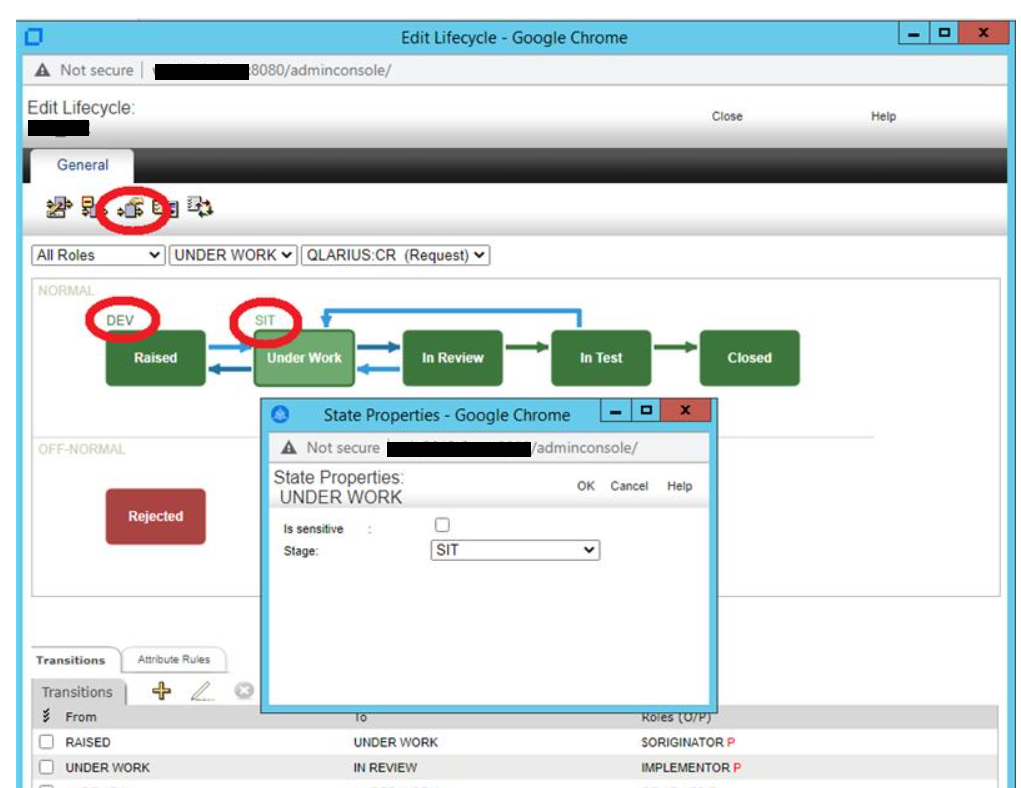Click UNDER WORK in the From column
Image resolution: width=1021 pixels, height=788 pixels.
click(x=107, y=767)
